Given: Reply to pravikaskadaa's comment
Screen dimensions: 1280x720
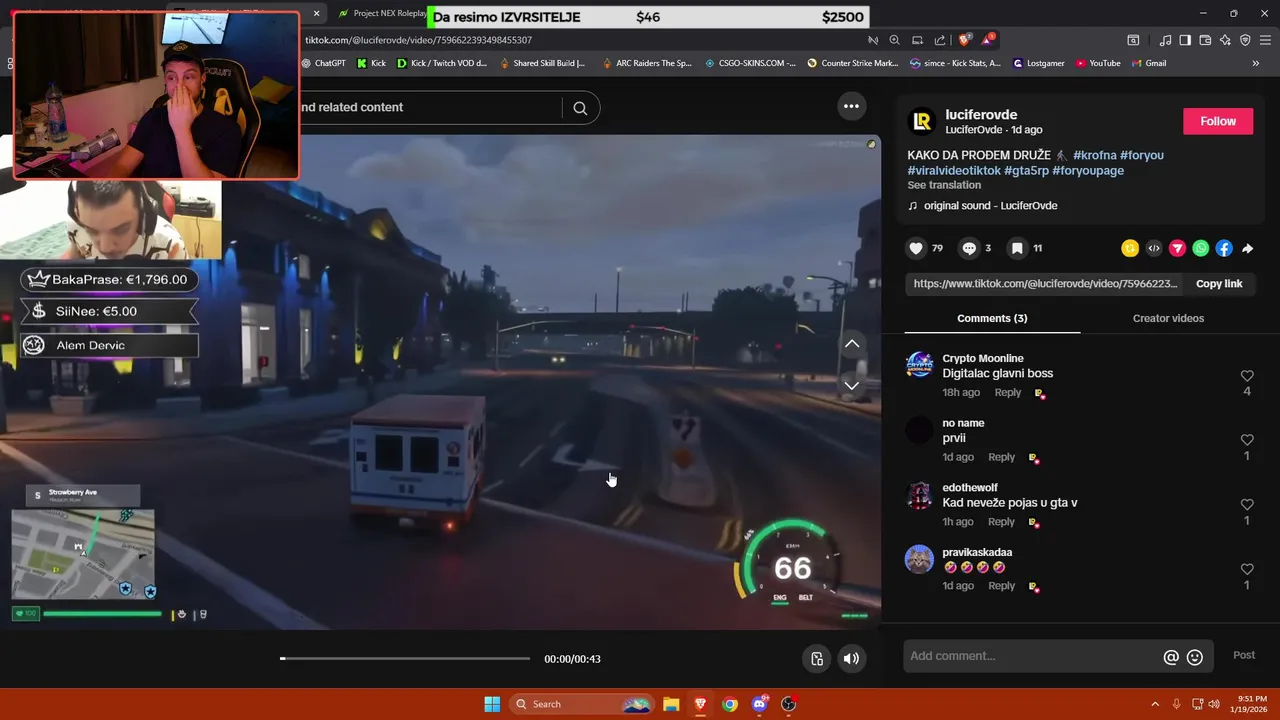Looking at the screenshot, I should 1001,586.
